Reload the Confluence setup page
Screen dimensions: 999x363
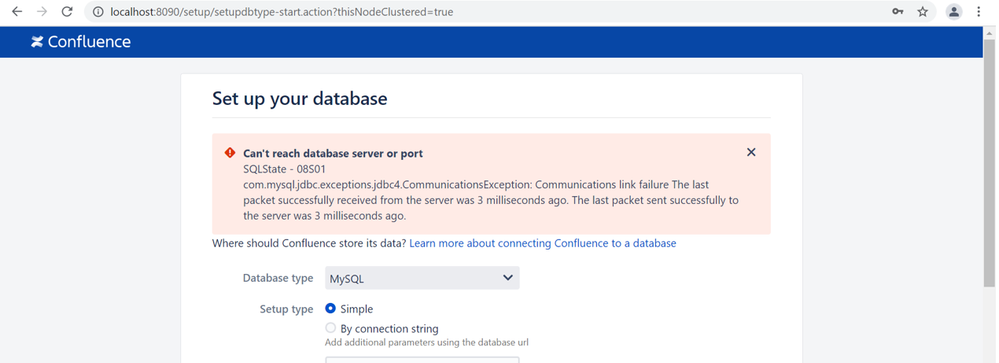point(67,11)
